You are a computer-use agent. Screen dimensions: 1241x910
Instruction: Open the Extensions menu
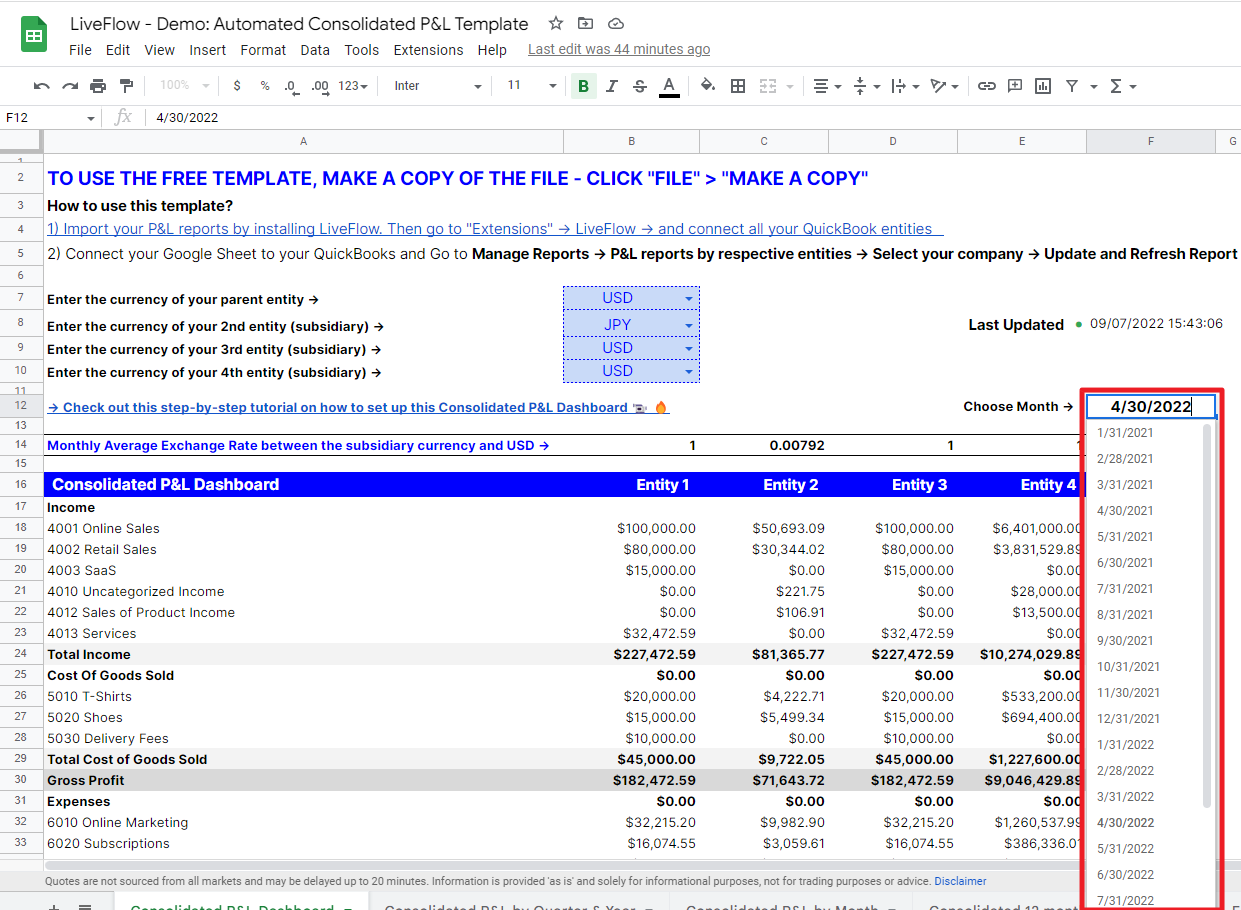pyautogui.click(x=428, y=50)
